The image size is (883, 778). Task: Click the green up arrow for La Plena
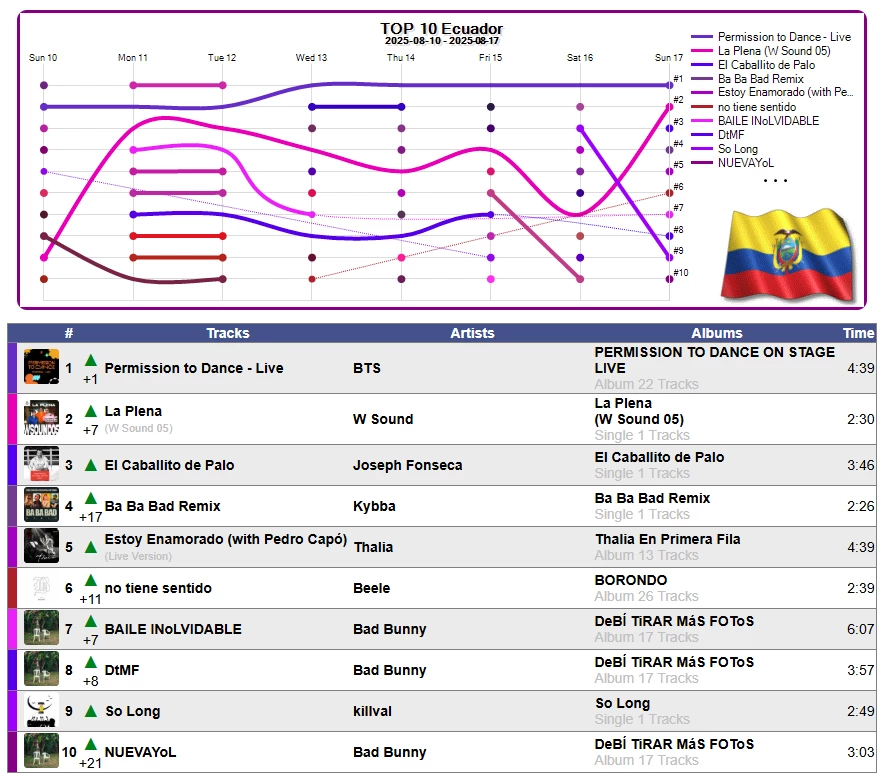(91, 412)
